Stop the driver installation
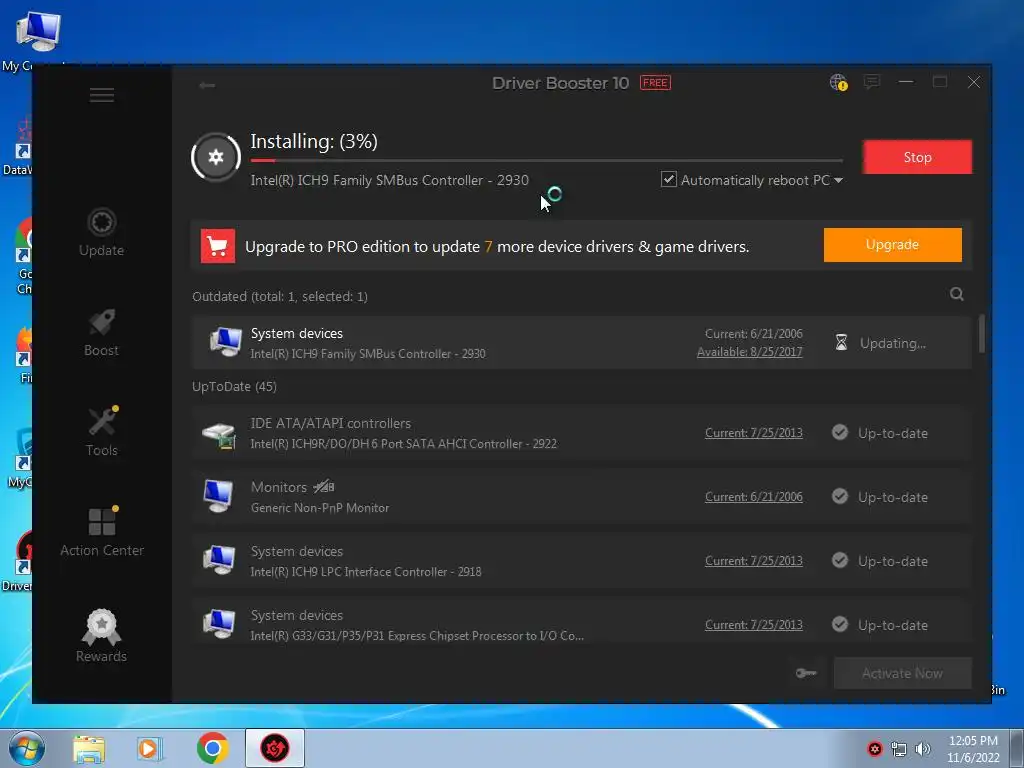1024x768 pixels. [x=918, y=157]
